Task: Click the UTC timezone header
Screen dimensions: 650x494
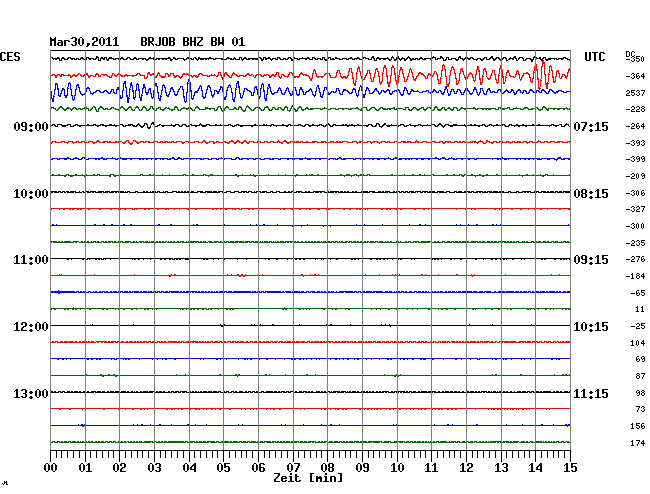Action: 595,57
